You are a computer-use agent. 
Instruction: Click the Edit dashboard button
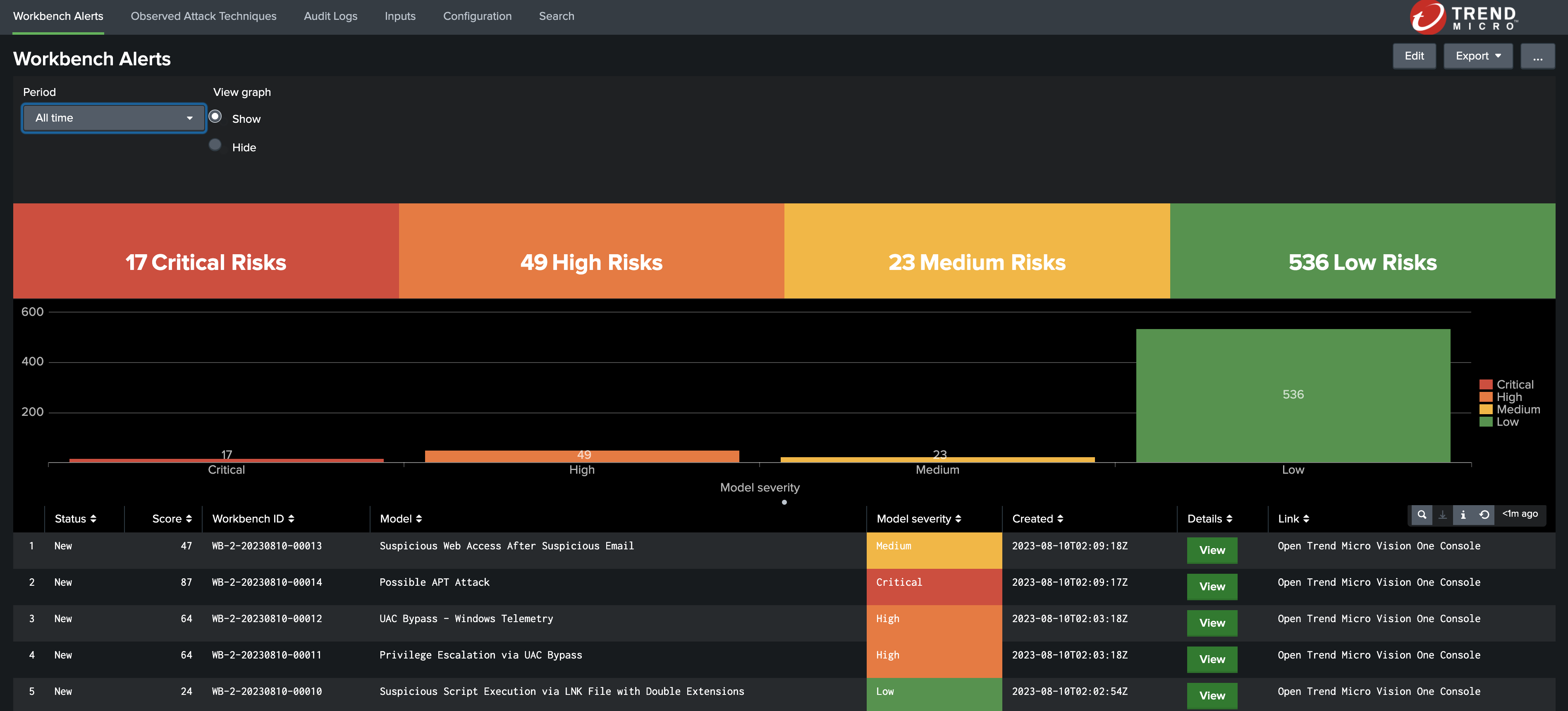1414,56
